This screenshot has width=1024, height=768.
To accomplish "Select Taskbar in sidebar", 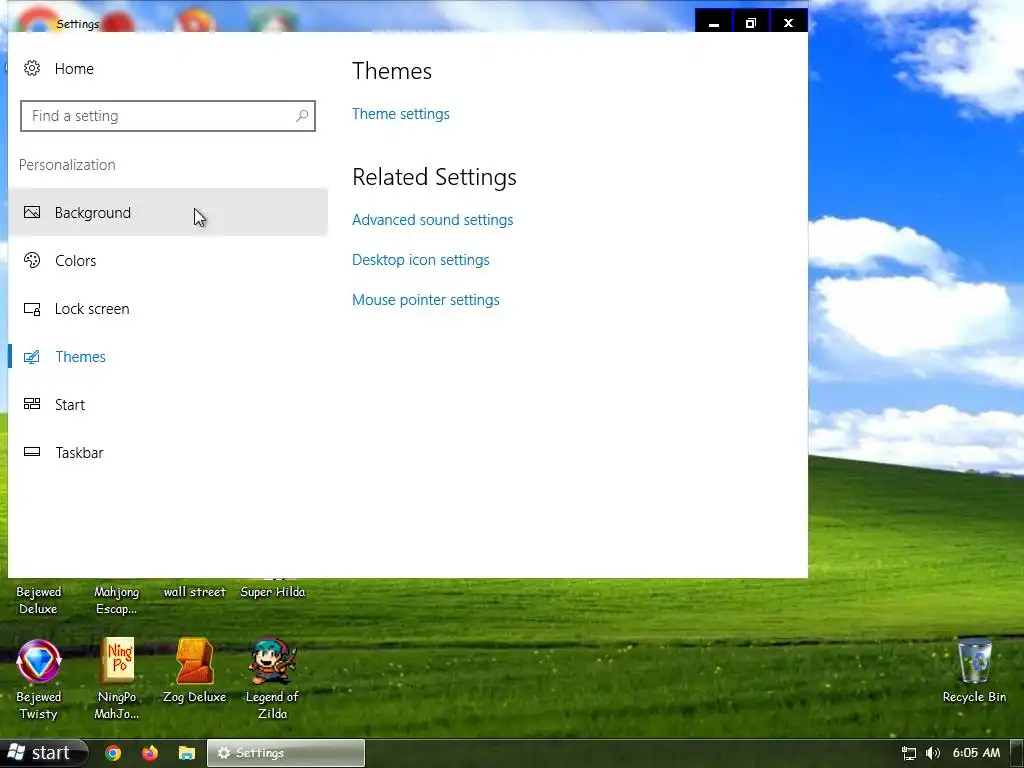I will 168,453.
